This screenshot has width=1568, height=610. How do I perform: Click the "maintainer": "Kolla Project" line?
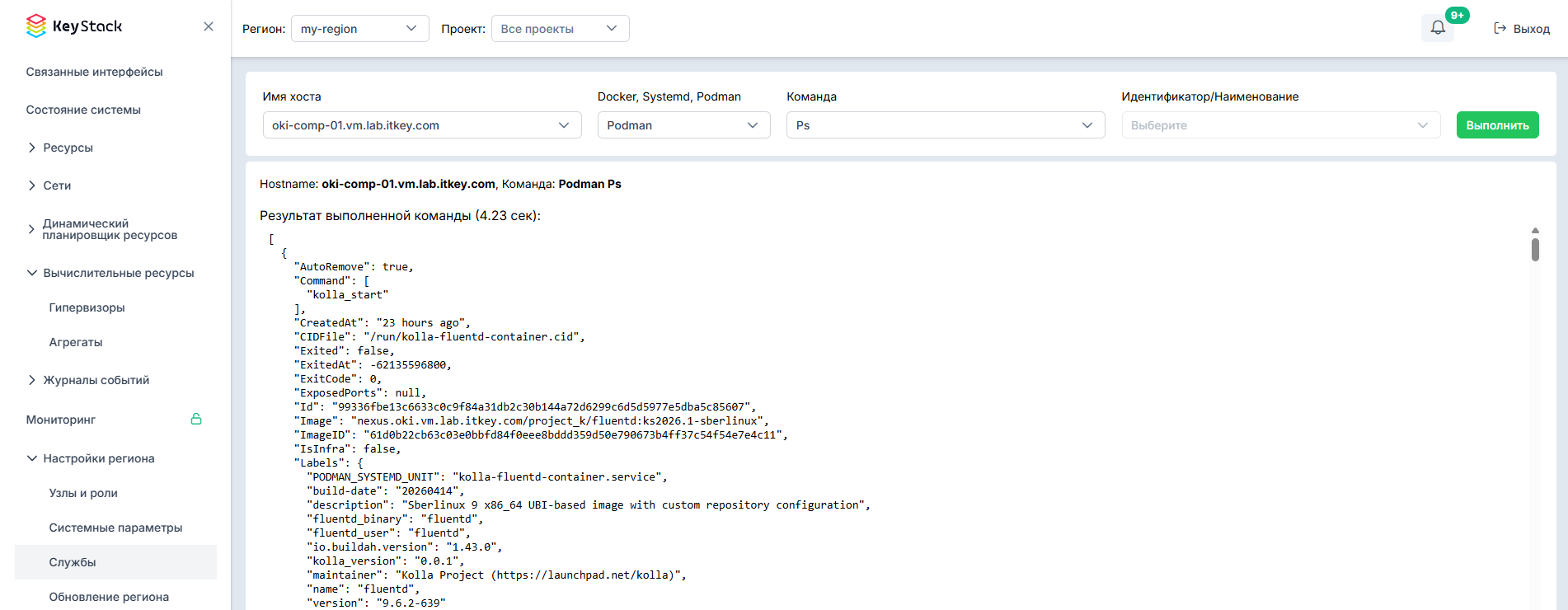[496, 575]
